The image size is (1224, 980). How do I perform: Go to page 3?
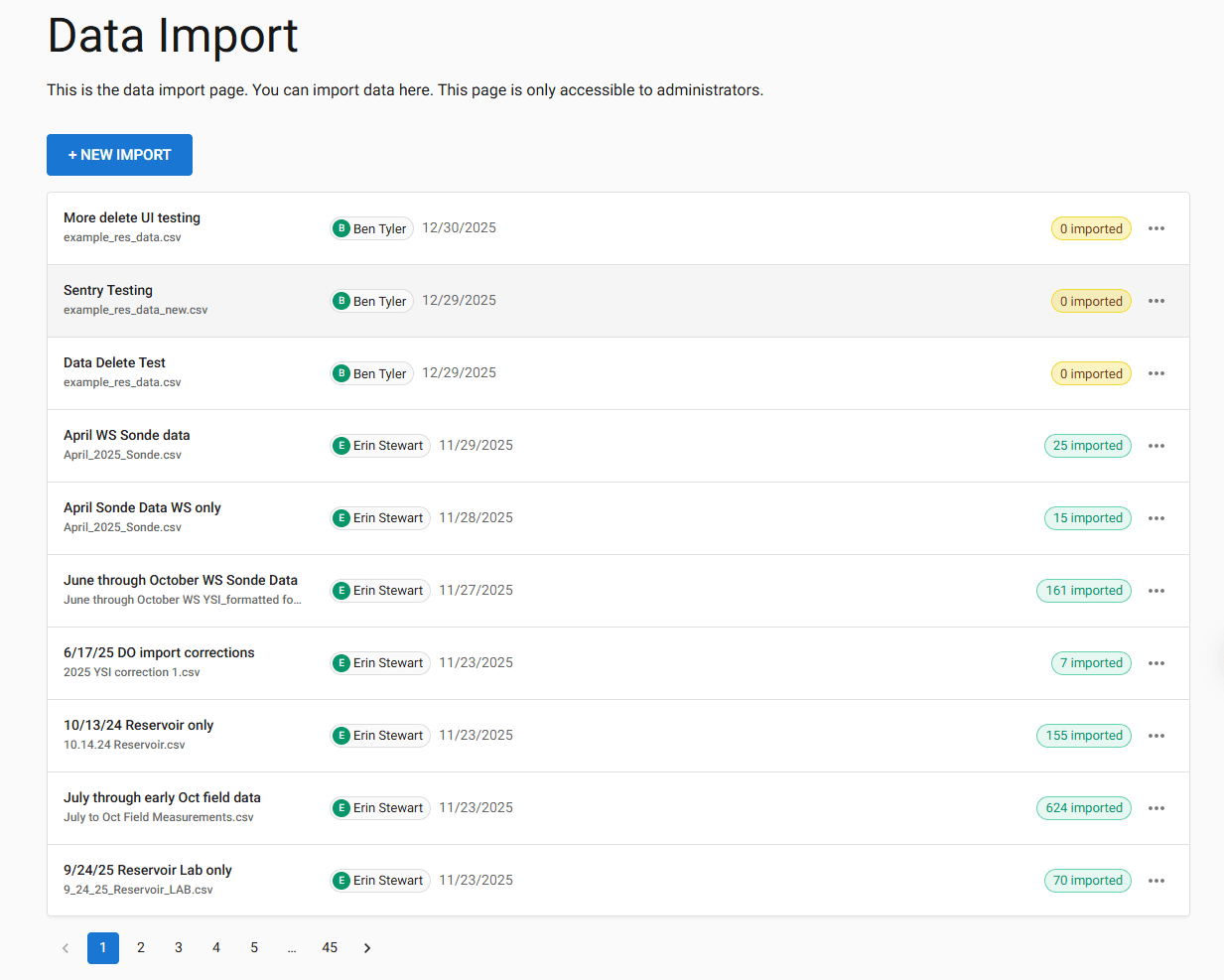(x=179, y=948)
